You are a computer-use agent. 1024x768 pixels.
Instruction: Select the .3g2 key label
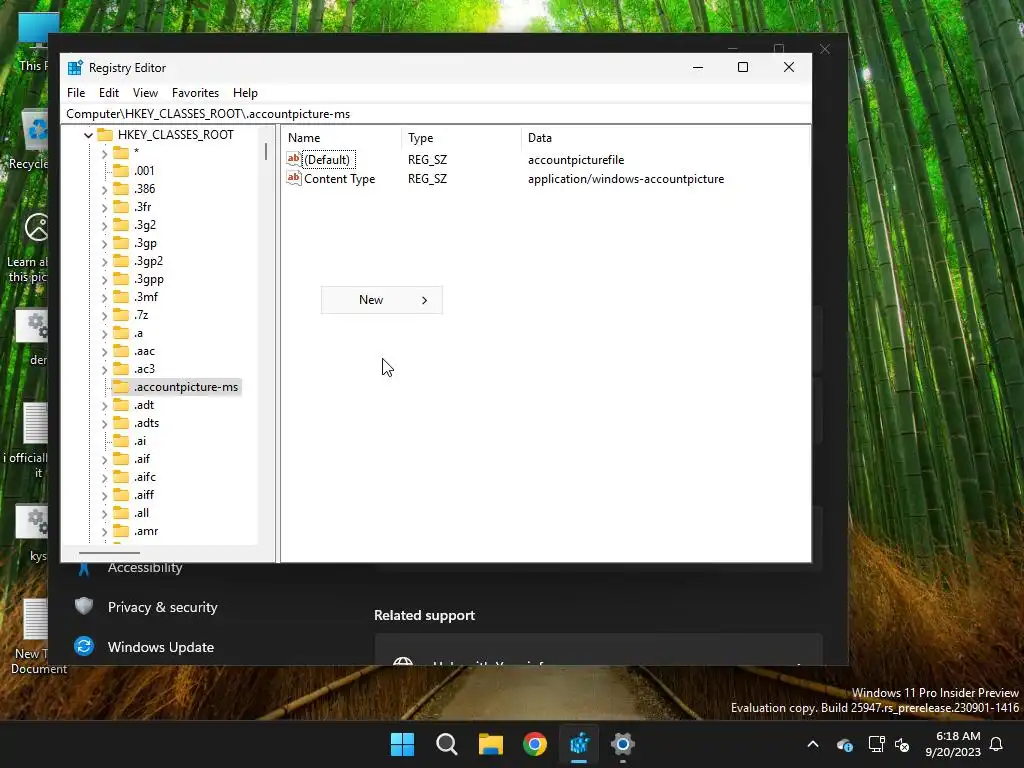coord(145,225)
